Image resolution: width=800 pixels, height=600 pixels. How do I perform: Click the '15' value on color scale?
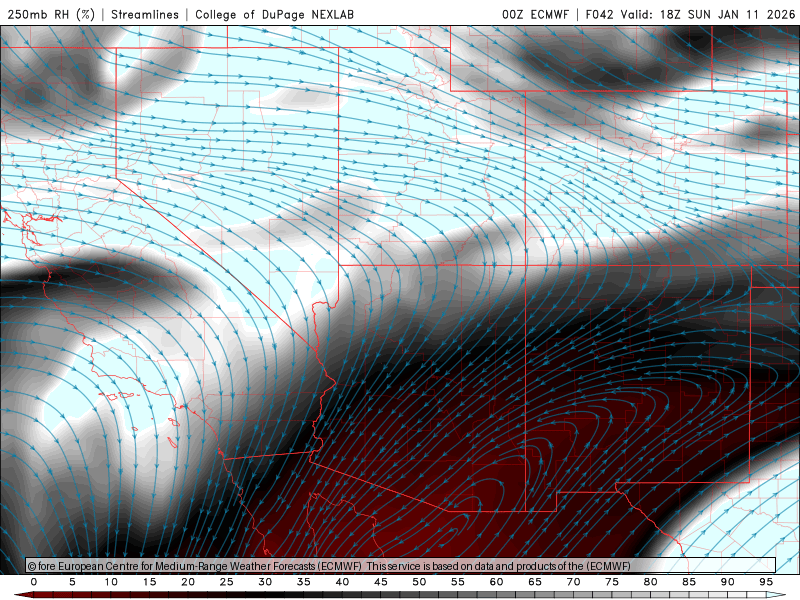[149, 582]
